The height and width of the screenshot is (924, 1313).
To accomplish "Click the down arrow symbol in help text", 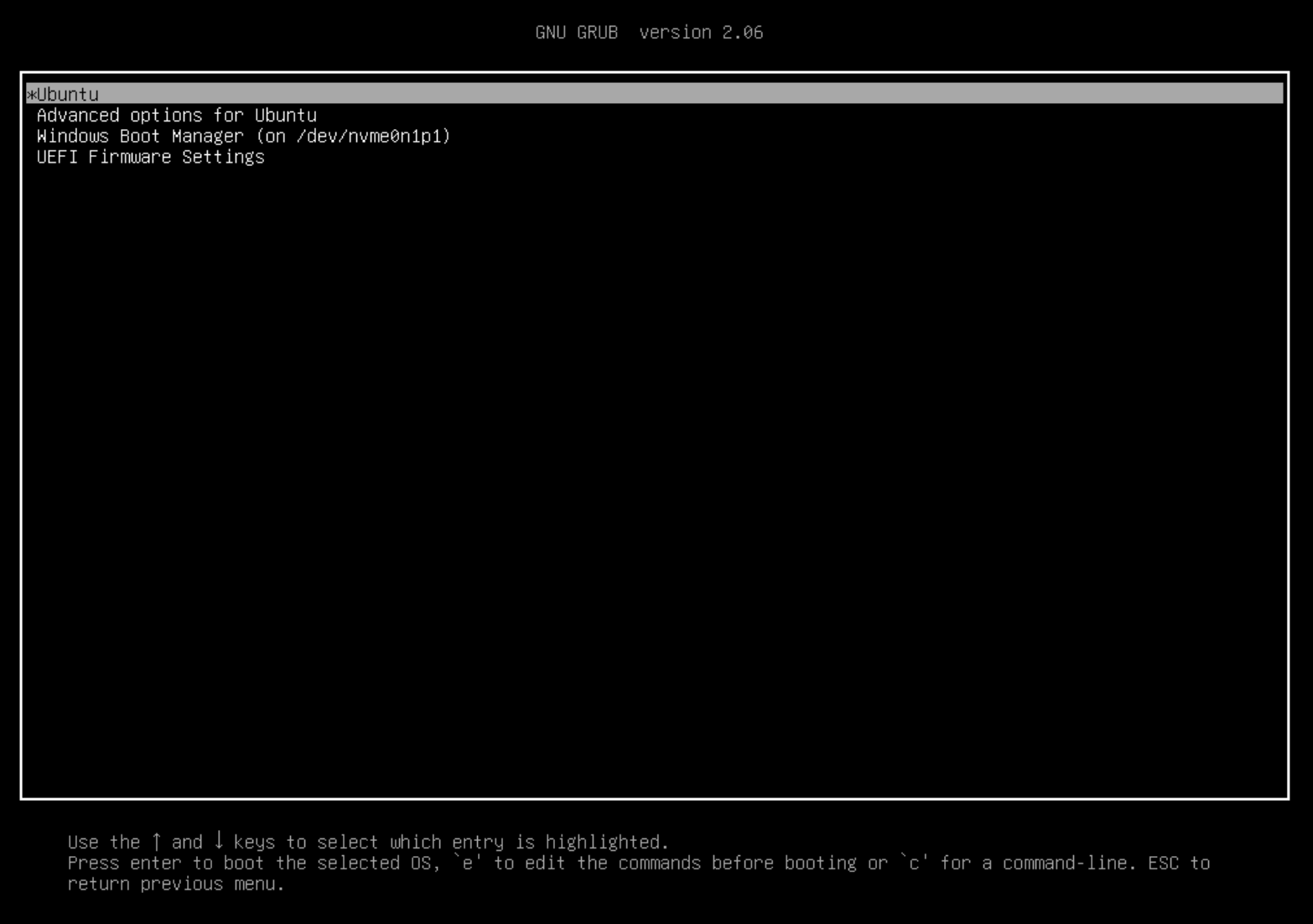I will (219, 841).
